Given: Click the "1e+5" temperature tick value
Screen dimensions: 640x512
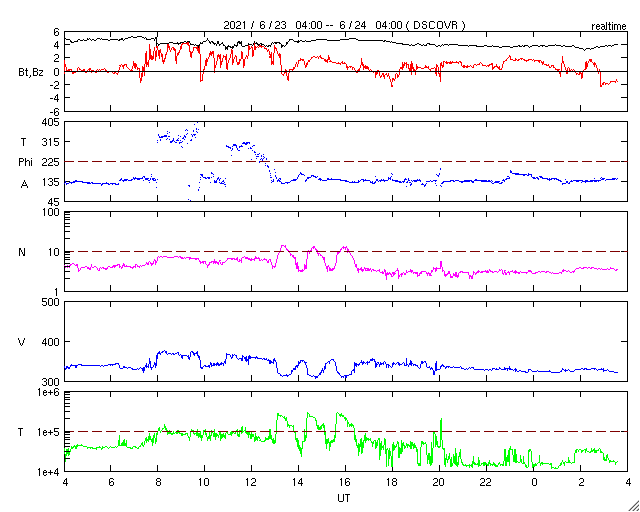Looking at the screenshot, I should [48, 432].
